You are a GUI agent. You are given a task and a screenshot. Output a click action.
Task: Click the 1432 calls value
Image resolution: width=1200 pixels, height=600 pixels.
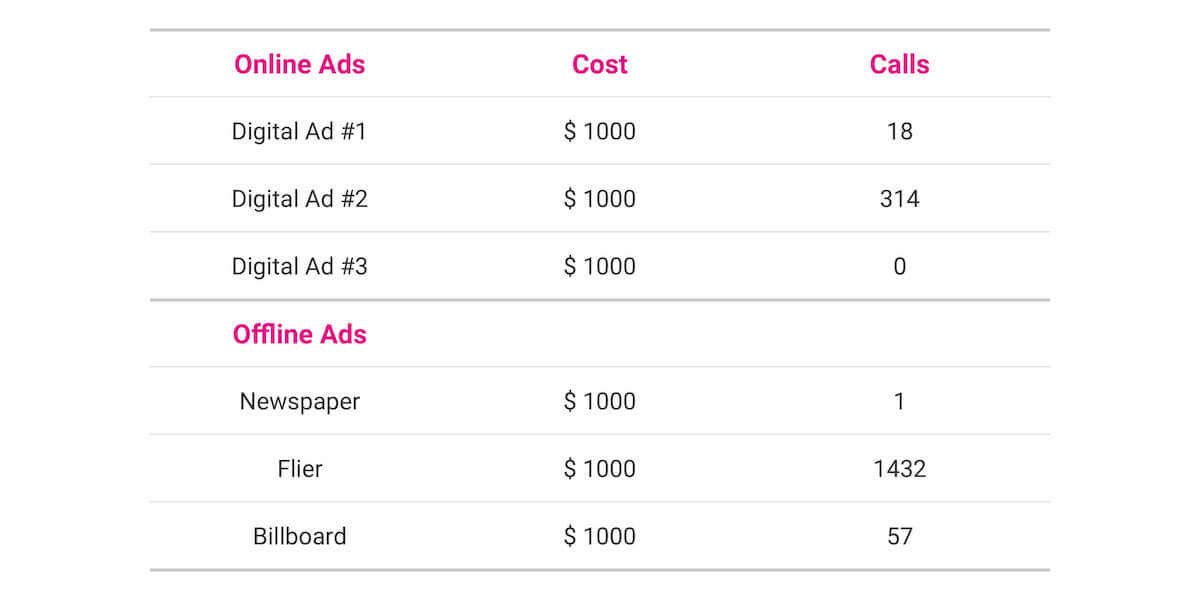point(899,469)
